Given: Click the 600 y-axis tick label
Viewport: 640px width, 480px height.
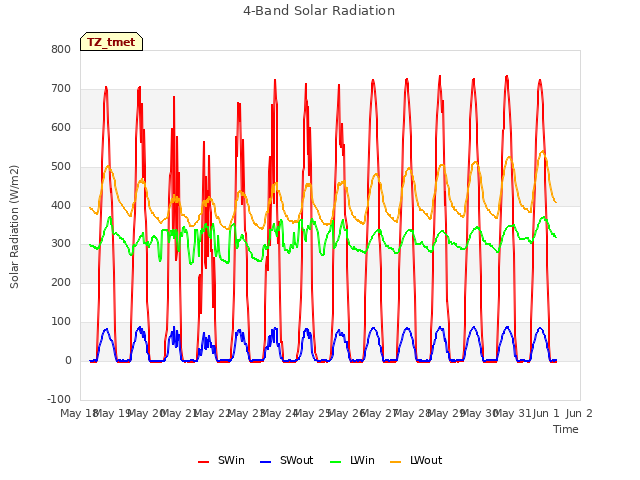Looking at the screenshot, I should (x=61, y=127).
